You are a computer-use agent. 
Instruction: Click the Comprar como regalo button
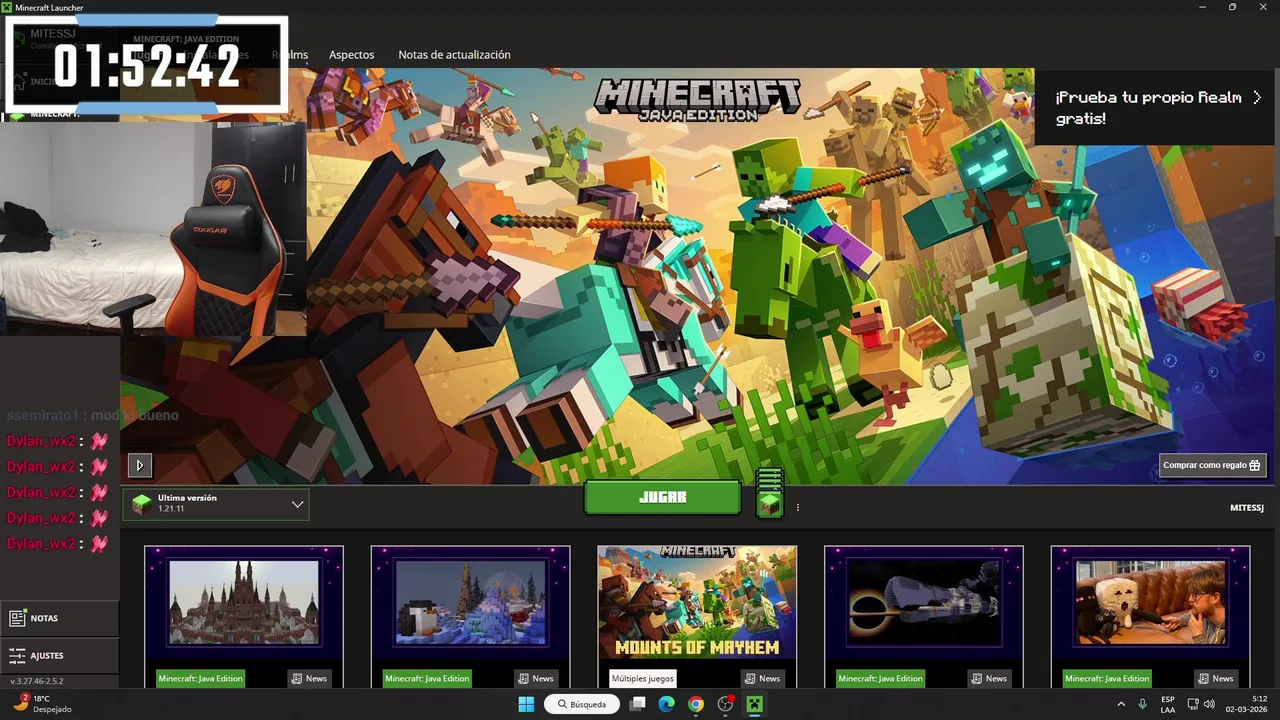[1213, 465]
